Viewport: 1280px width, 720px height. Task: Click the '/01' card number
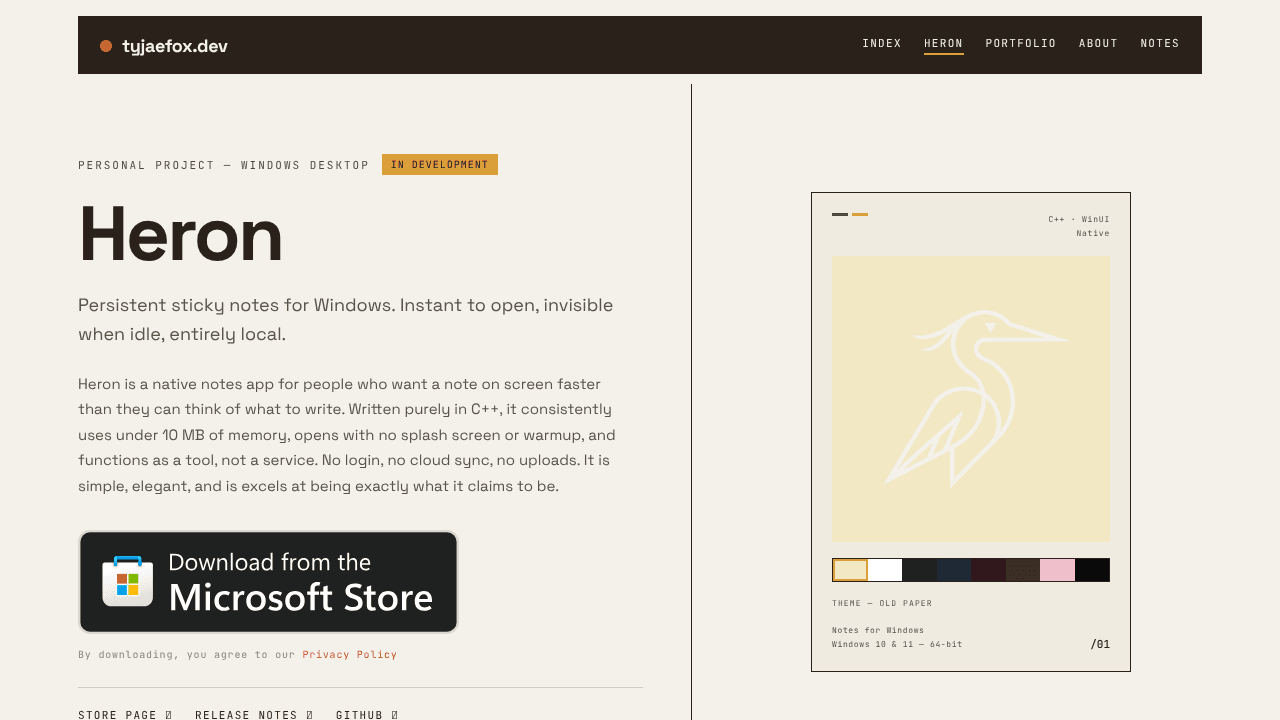[1100, 645]
